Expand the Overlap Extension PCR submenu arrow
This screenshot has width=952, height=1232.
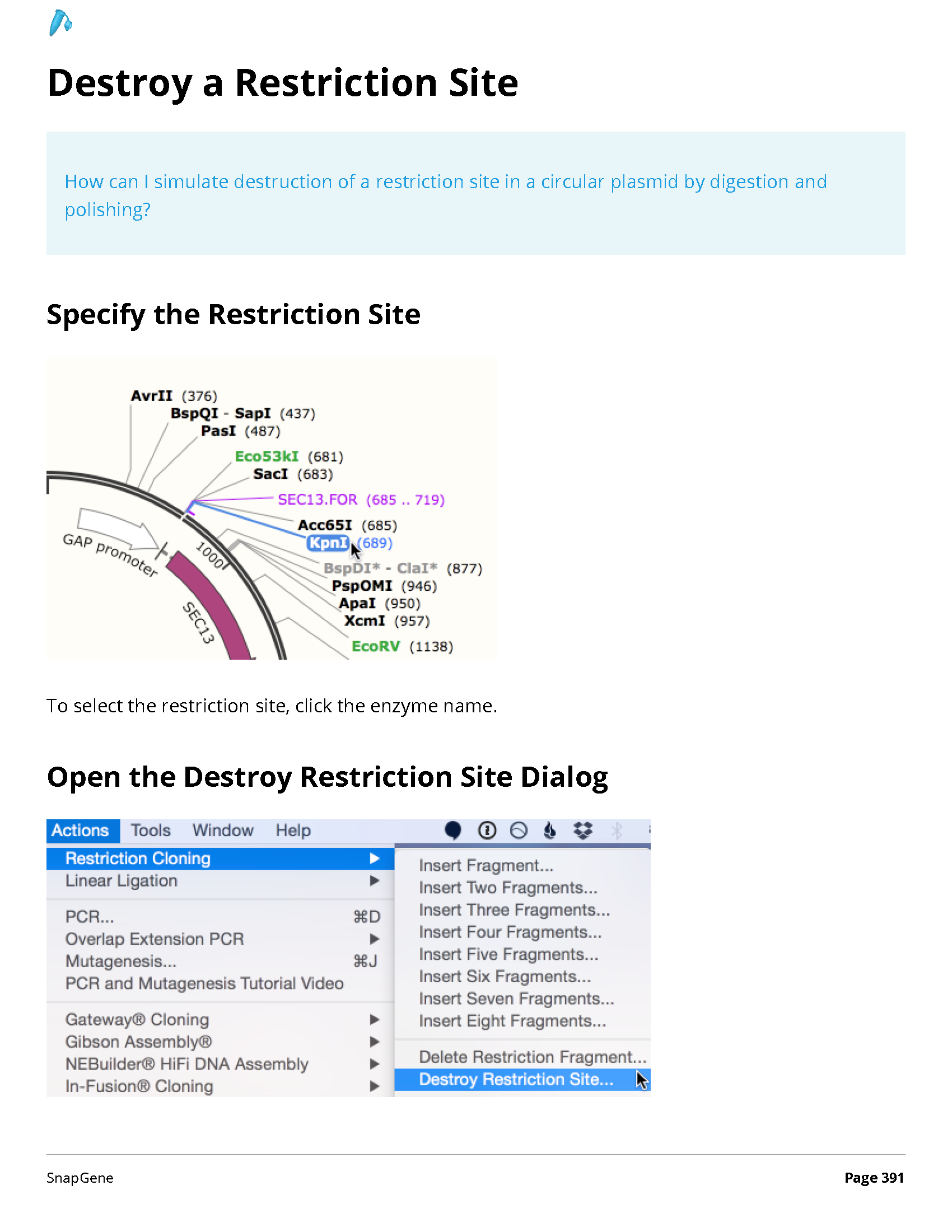pyautogui.click(x=374, y=939)
